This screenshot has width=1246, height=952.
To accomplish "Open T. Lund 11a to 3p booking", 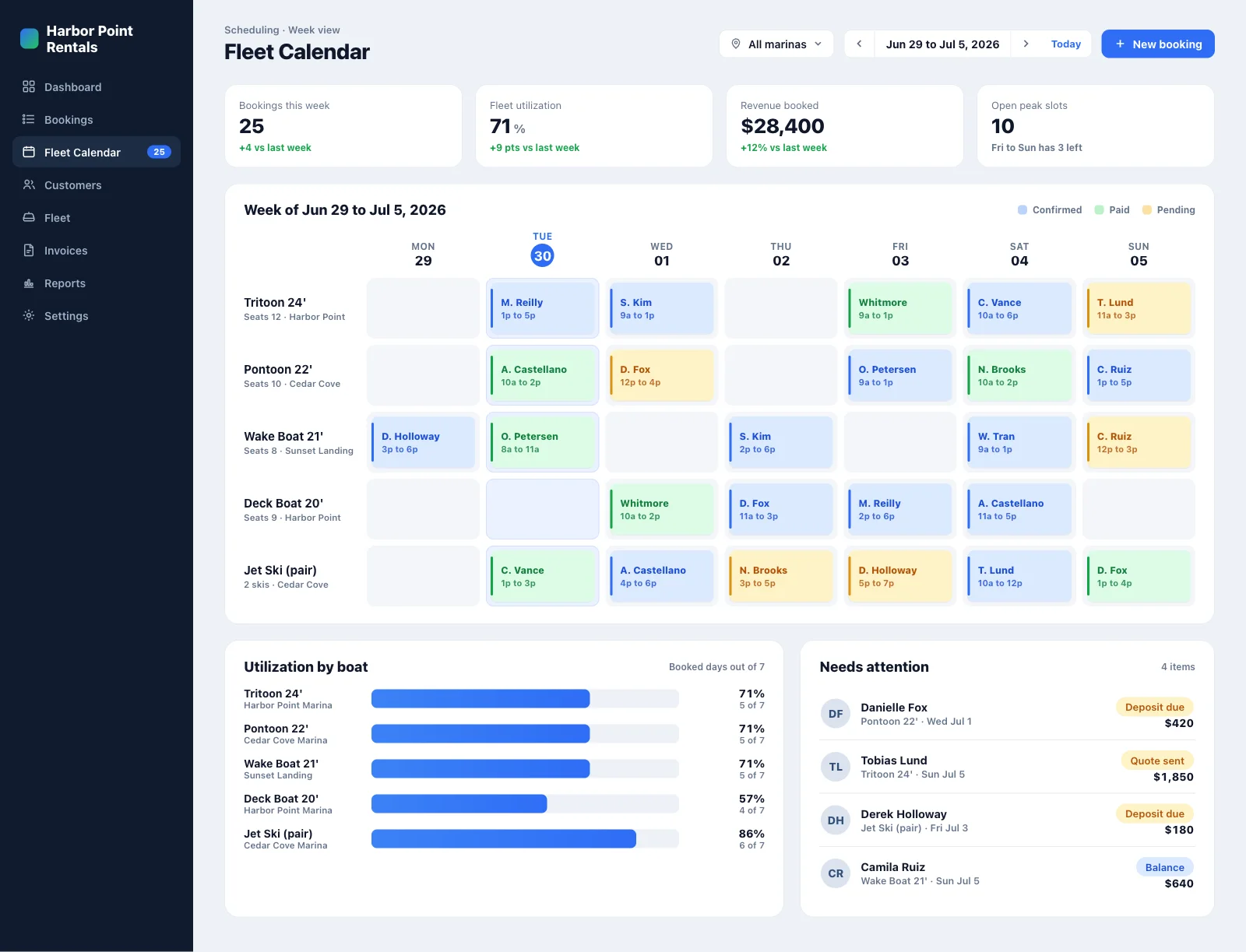I will click(x=1139, y=308).
